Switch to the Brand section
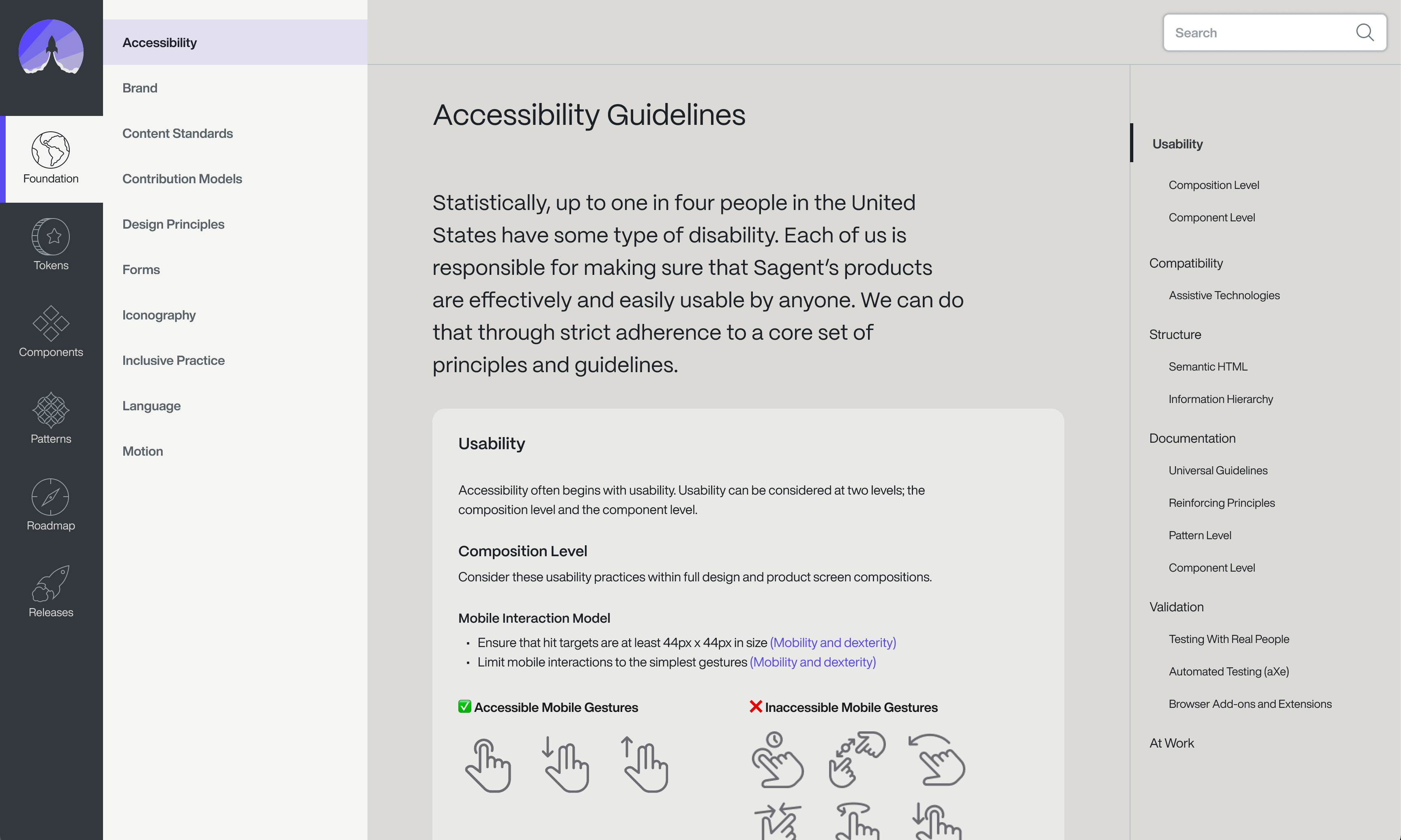Image resolution: width=1401 pixels, height=840 pixels. click(140, 88)
